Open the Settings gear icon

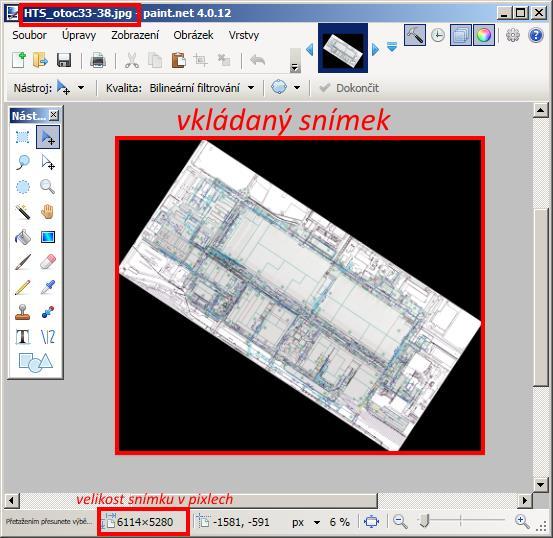(x=512, y=35)
